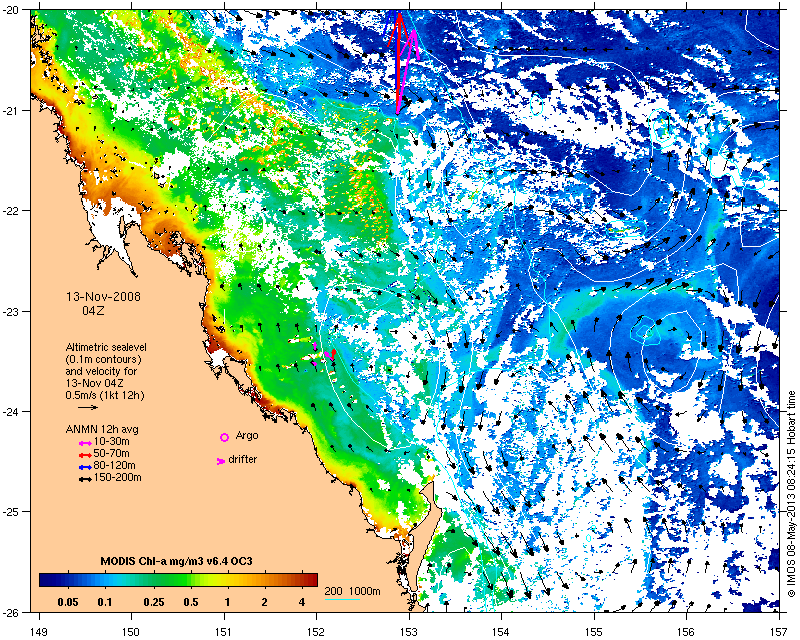This screenshot has width=800, height=640.
Task: Click the '150-200m' depth label
Action: point(117,478)
